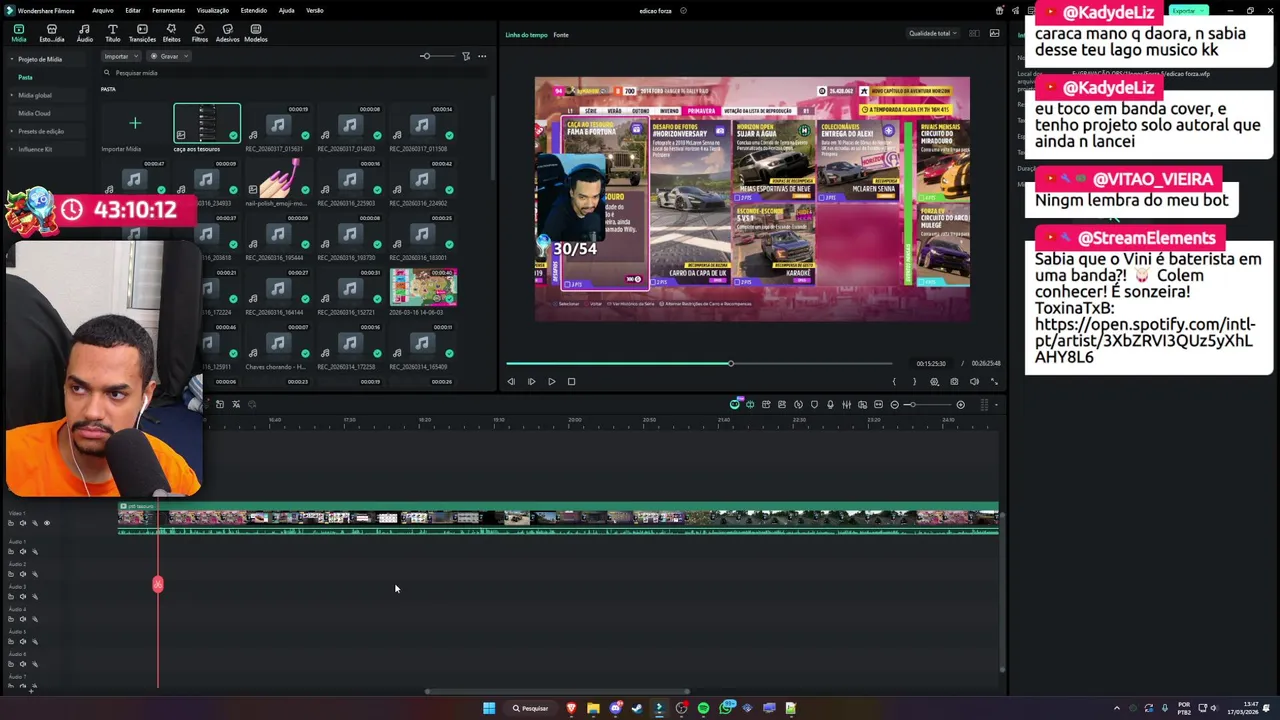The height and width of the screenshot is (720, 1280).
Task: Click the media filter funnel icon
Action: tap(466, 56)
